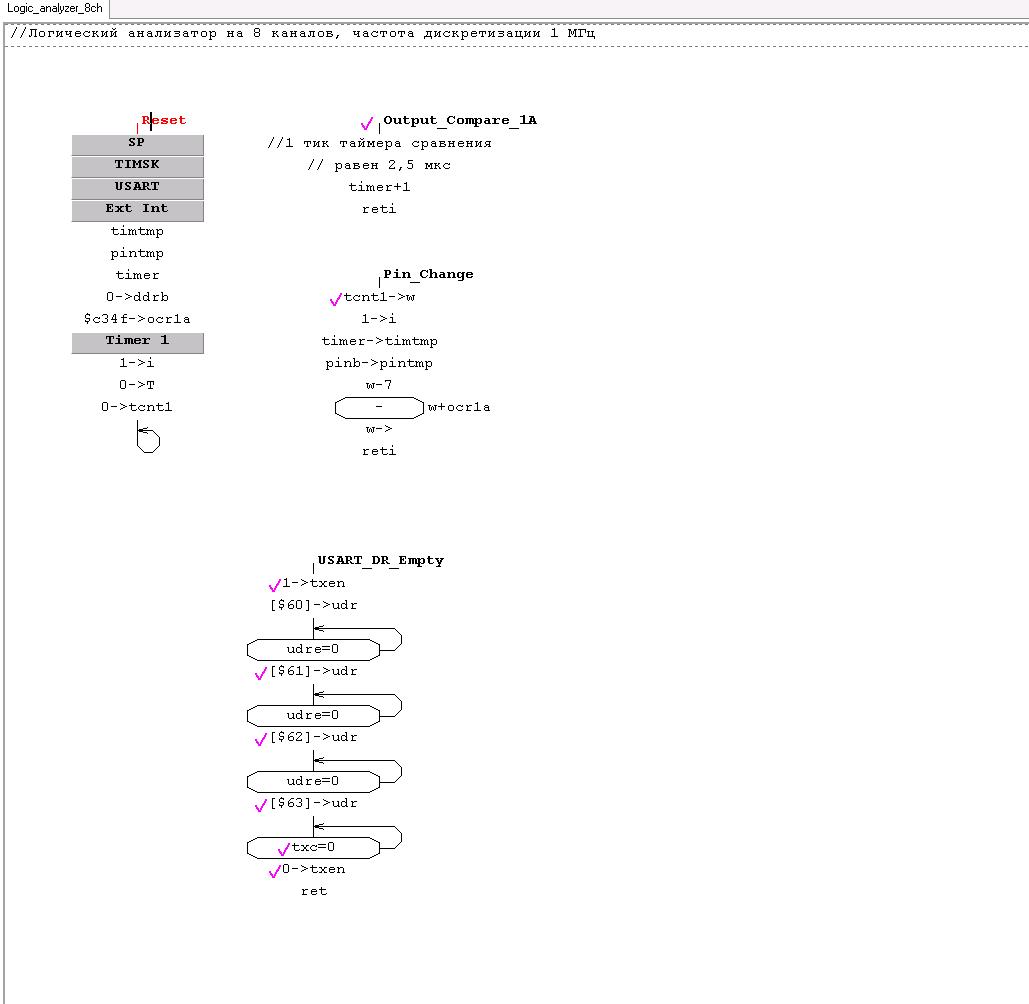This screenshot has width=1029, height=1004.
Task: Click the magenta checkmark beside 0->txen
Action: pos(274,872)
